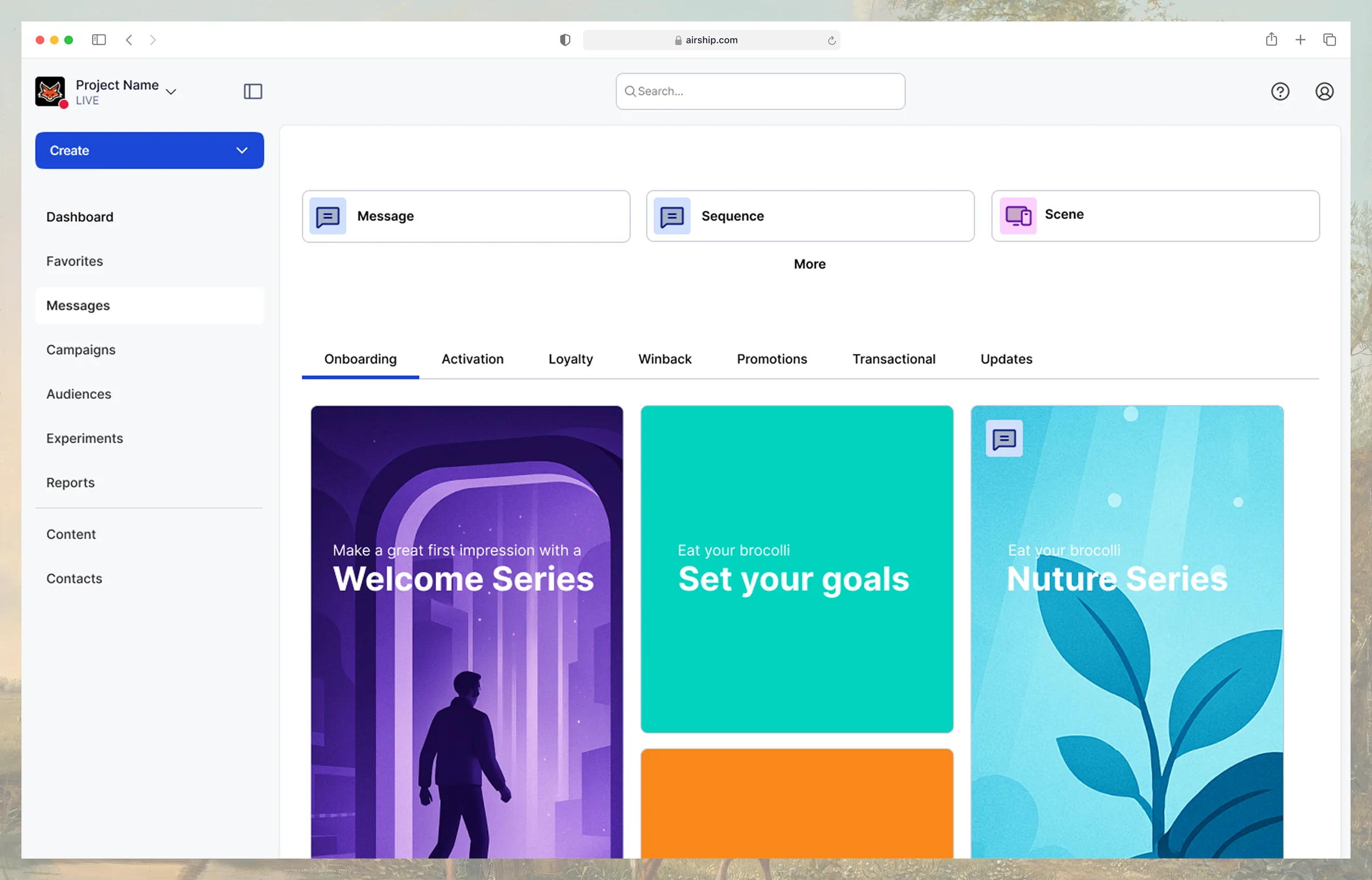This screenshot has height=880, width=1372.
Task: Expand the Project Name chevron dropdown
Action: point(171,91)
